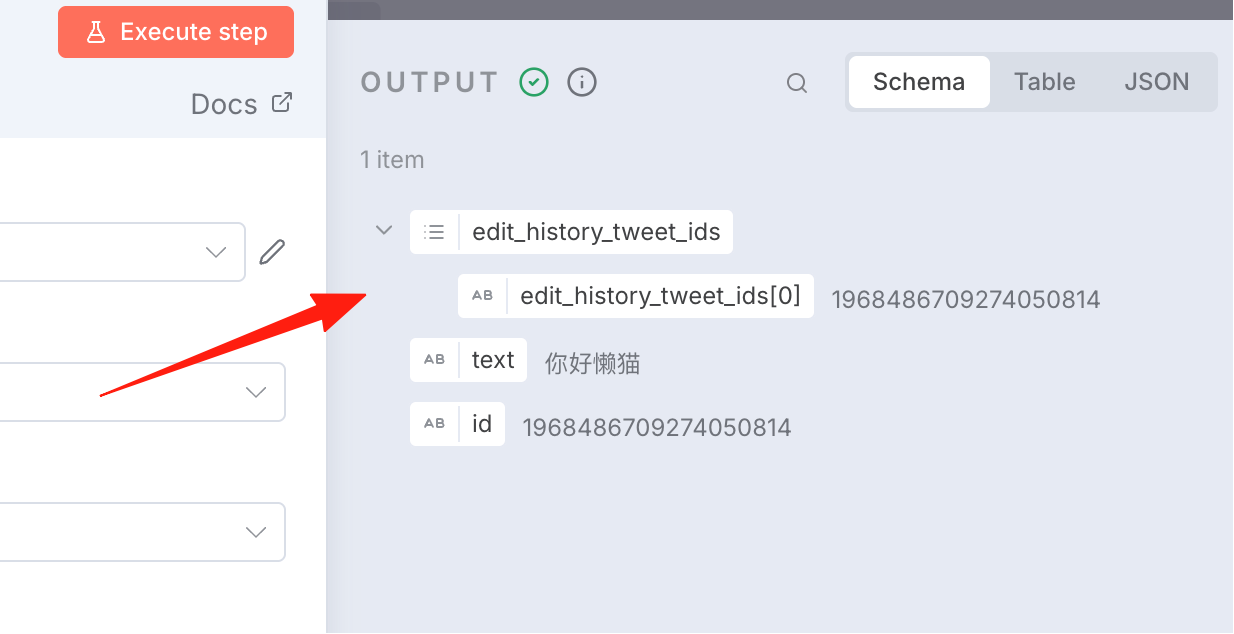This screenshot has width=1234, height=634.
Task: Select the text field pill
Action: tap(468, 360)
